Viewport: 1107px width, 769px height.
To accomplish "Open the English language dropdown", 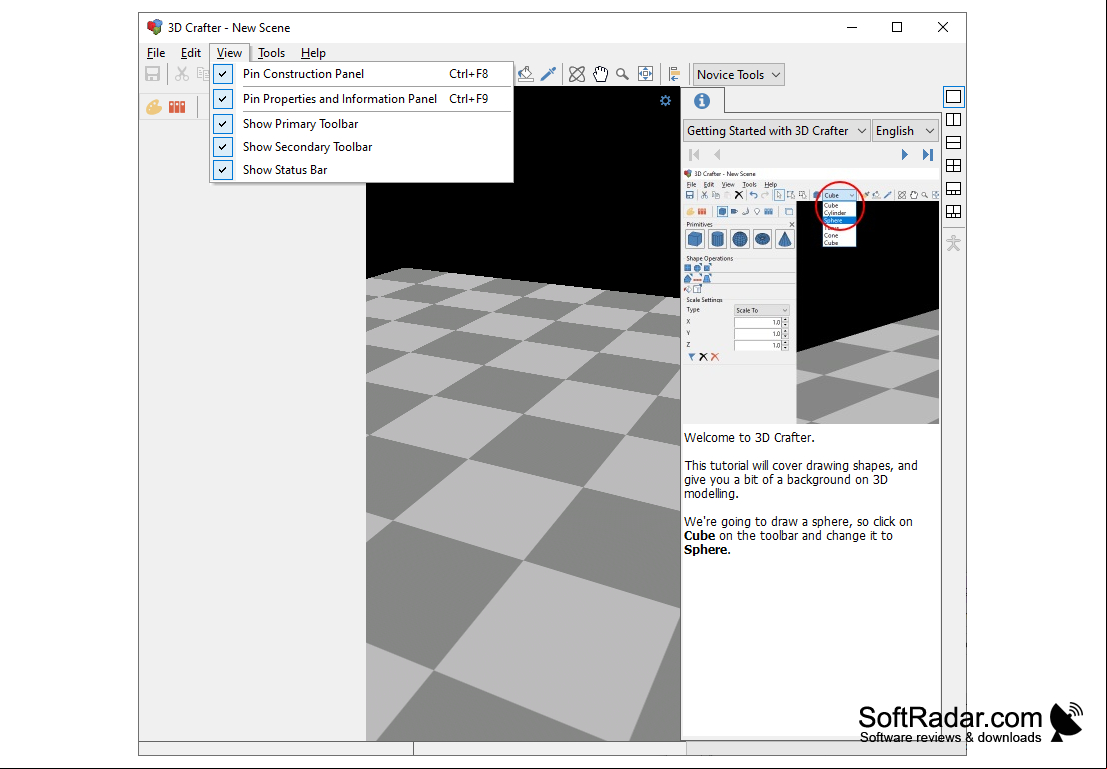I will (905, 131).
